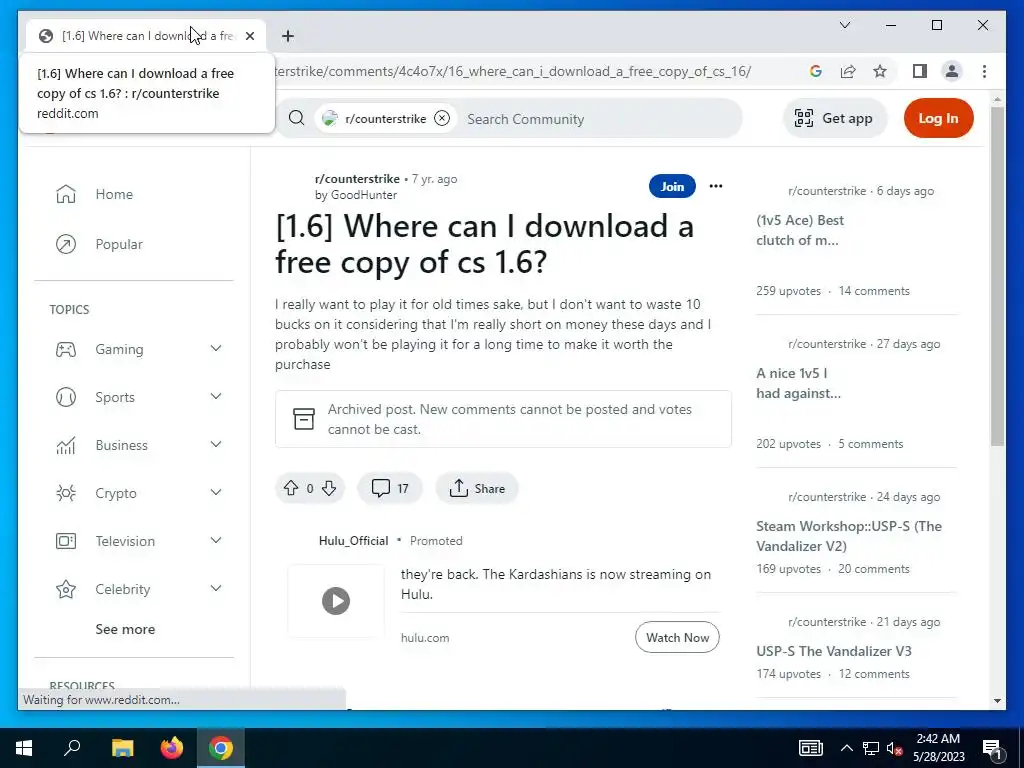The image size is (1024, 768).
Task: Click the network tray icon
Action: tap(871, 749)
